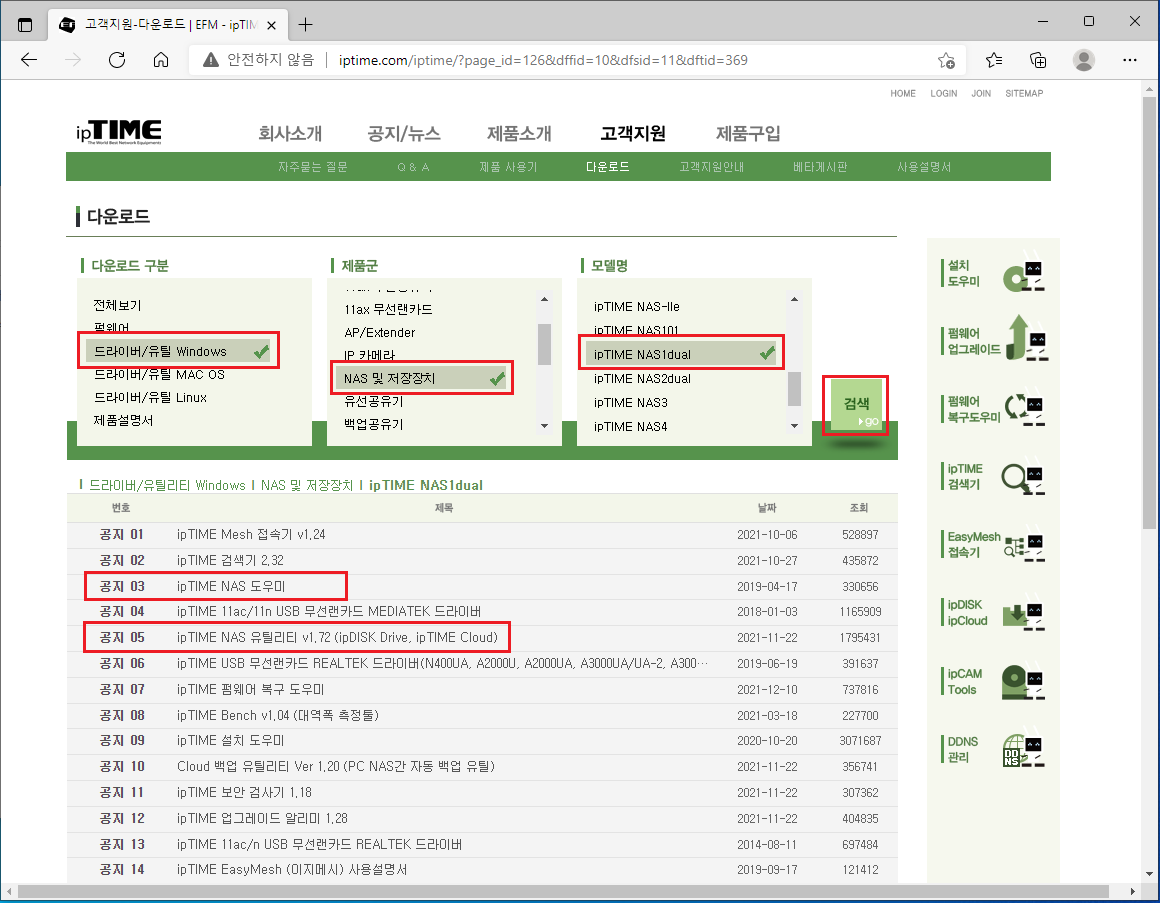Open ipTIME NAS 도우미 download
The image size is (1160, 903).
(x=231, y=586)
